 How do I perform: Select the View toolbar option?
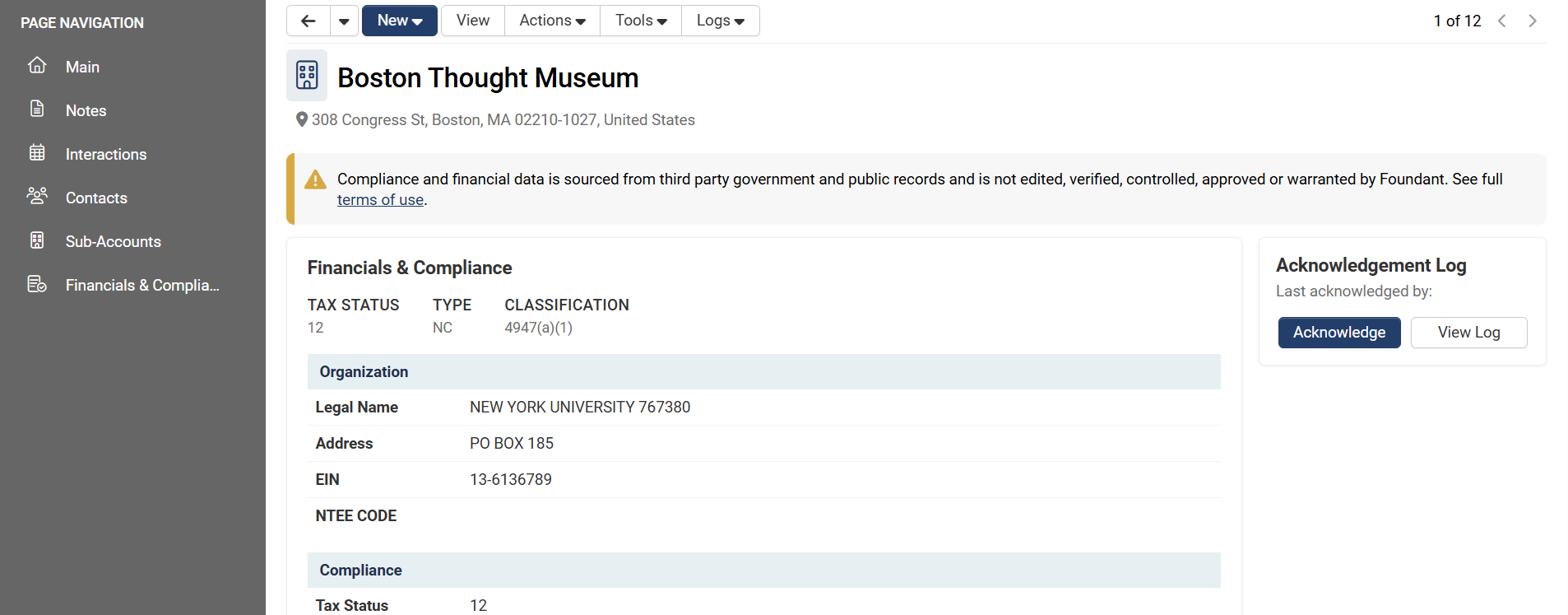click(473, 21)
